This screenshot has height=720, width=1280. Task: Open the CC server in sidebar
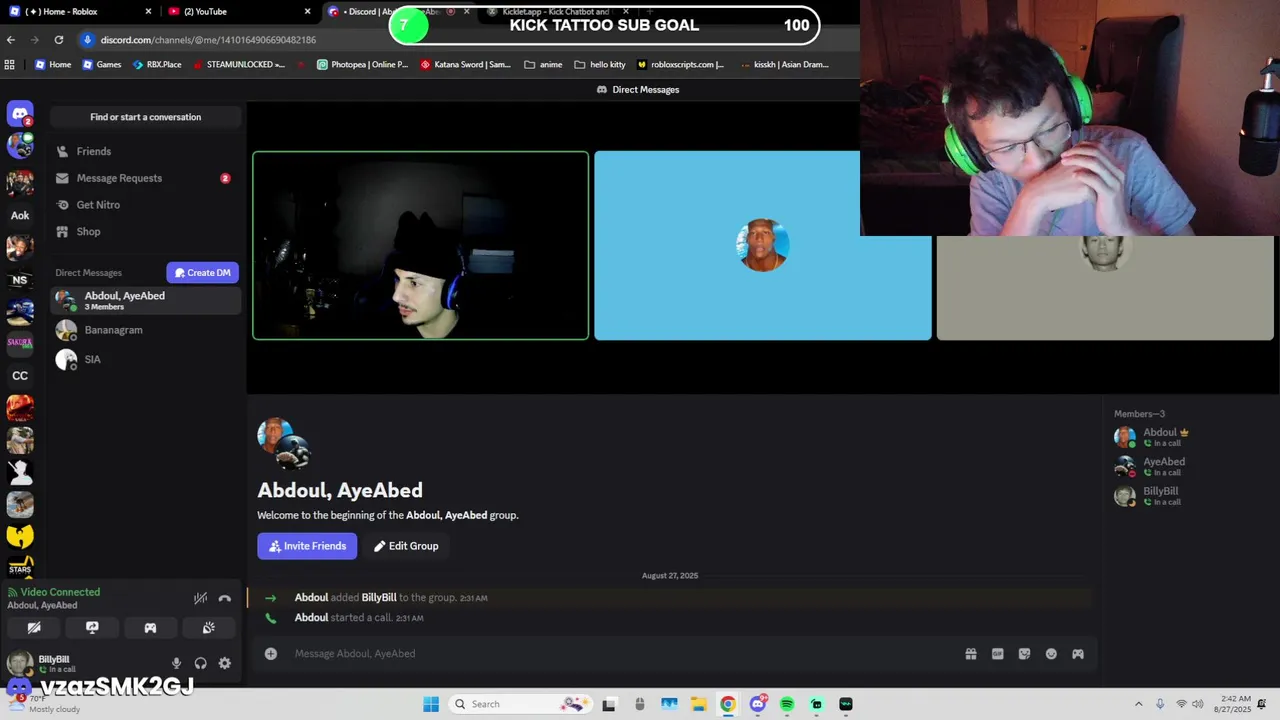[20, 376]
